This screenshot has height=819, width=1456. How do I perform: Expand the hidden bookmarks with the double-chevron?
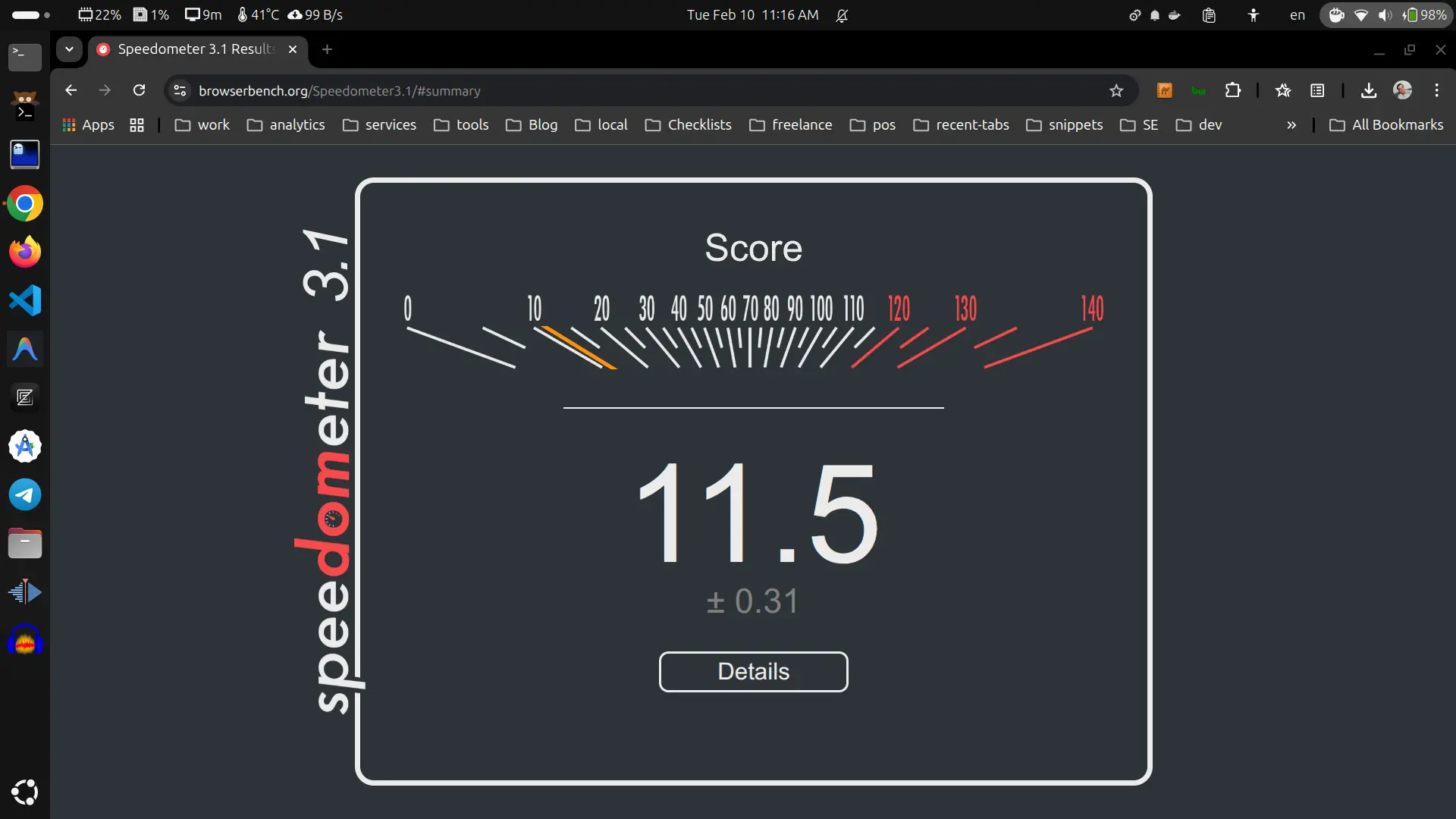[1291, 125]
